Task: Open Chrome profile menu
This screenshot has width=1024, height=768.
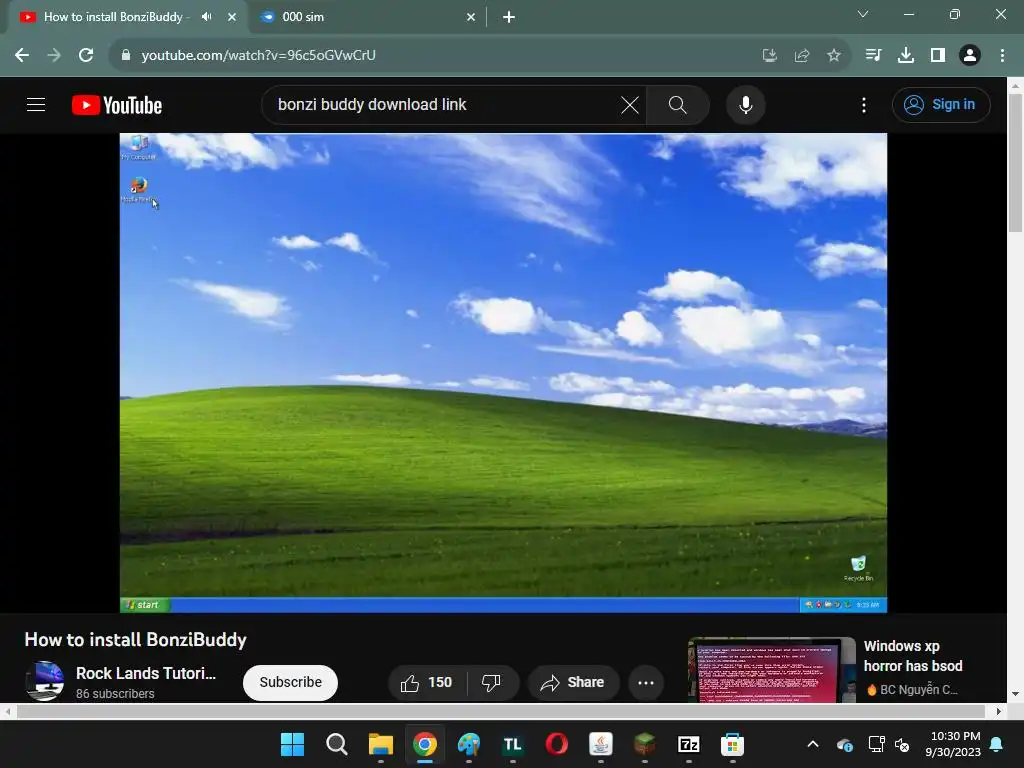Action: tap(970, 56)
